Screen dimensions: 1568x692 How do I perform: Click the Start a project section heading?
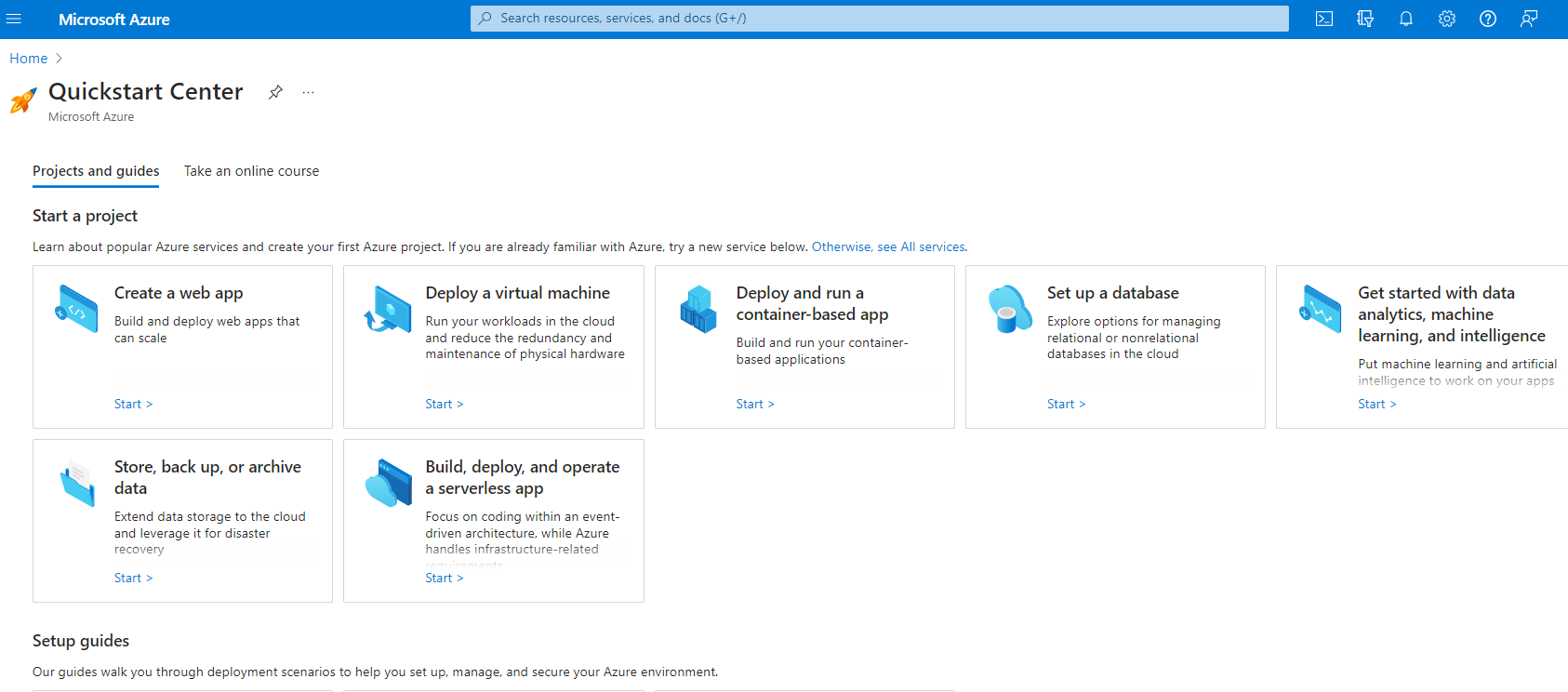click(x=85, y=216)
